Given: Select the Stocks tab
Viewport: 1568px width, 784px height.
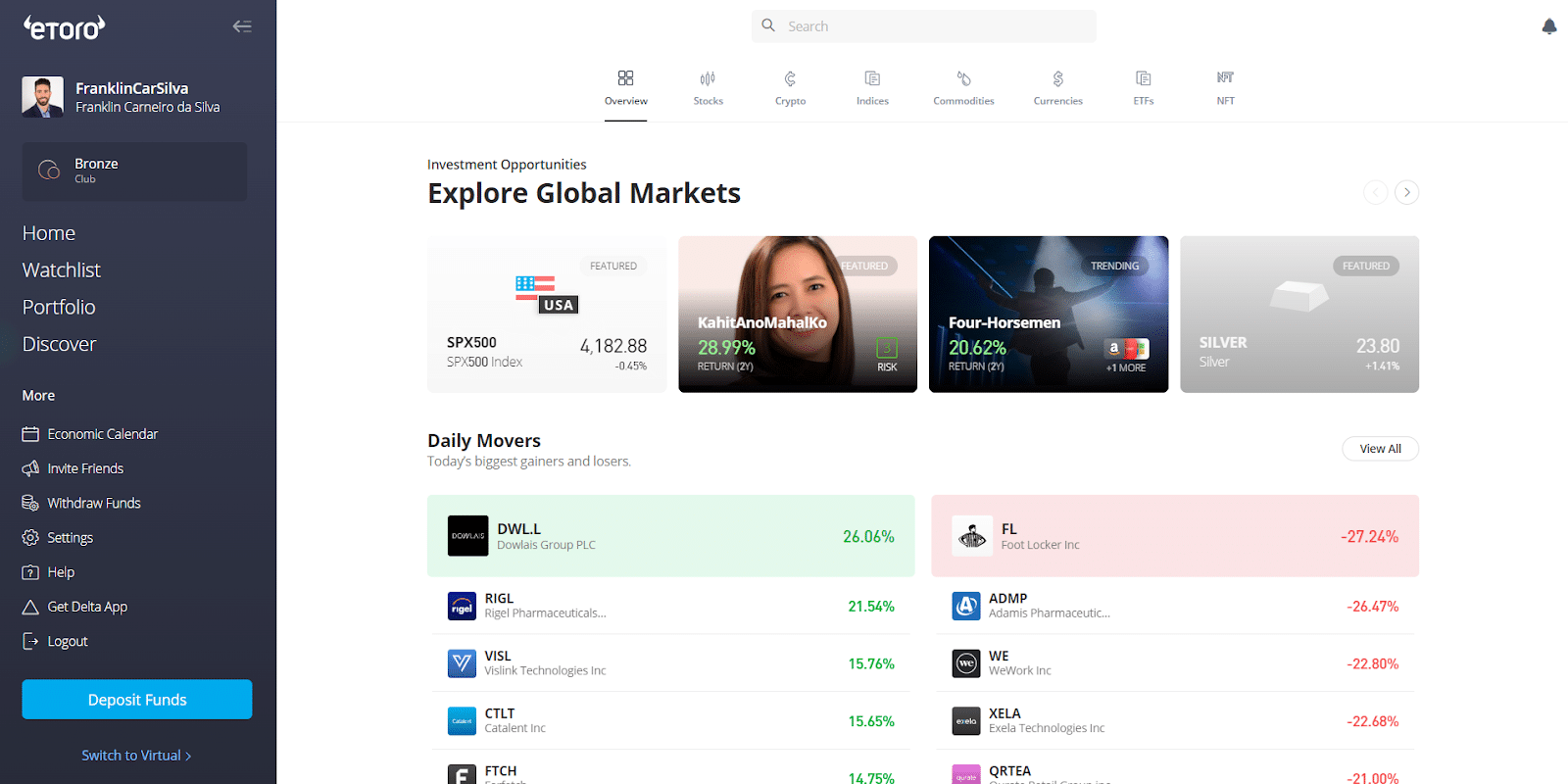Looking at the screenshot, I should (x=708, y=87).
